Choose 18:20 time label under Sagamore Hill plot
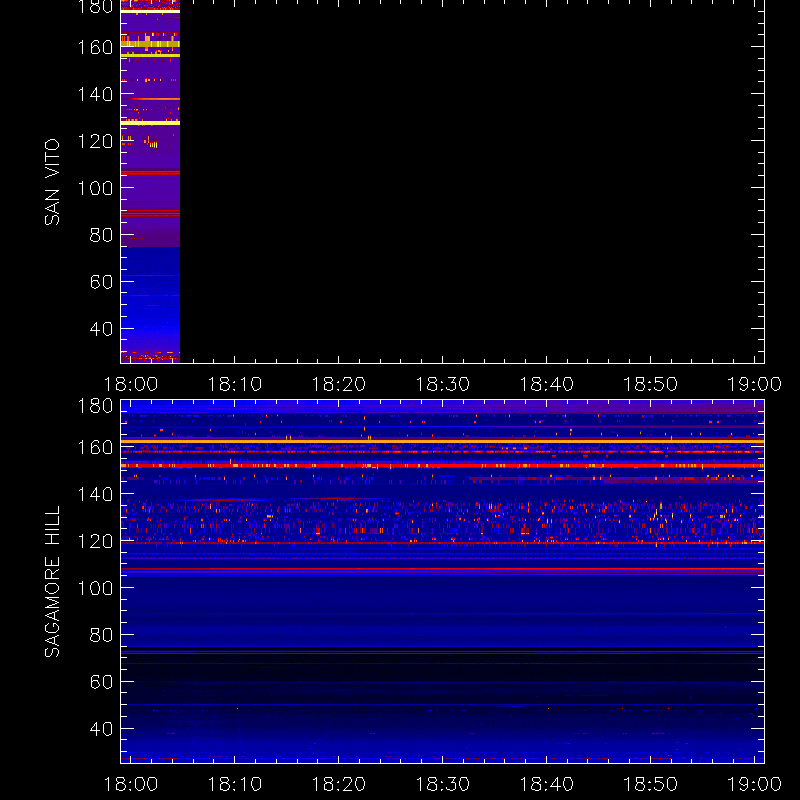800x800 pixels. (x=339, y=784)
